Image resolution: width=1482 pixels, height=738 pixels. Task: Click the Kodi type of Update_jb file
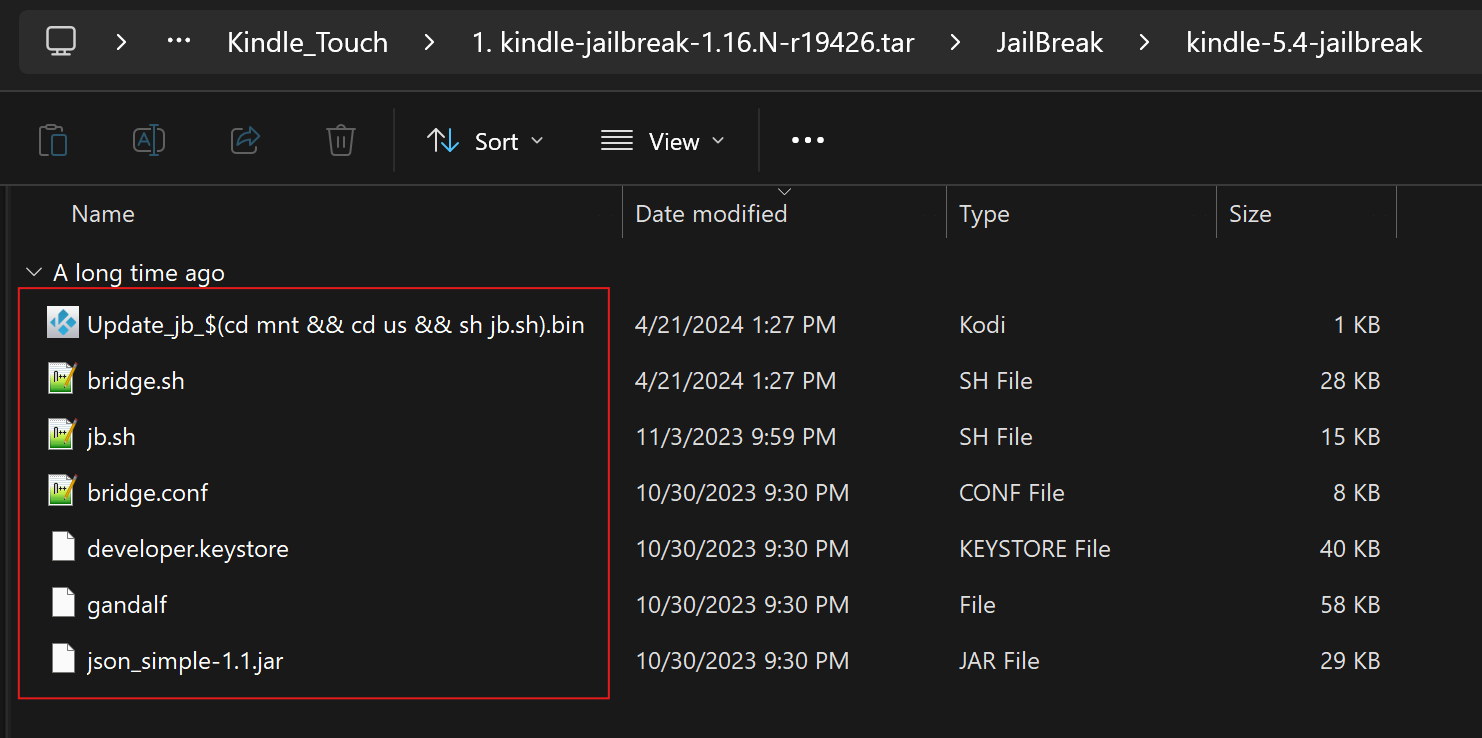(x=982, y=325)
